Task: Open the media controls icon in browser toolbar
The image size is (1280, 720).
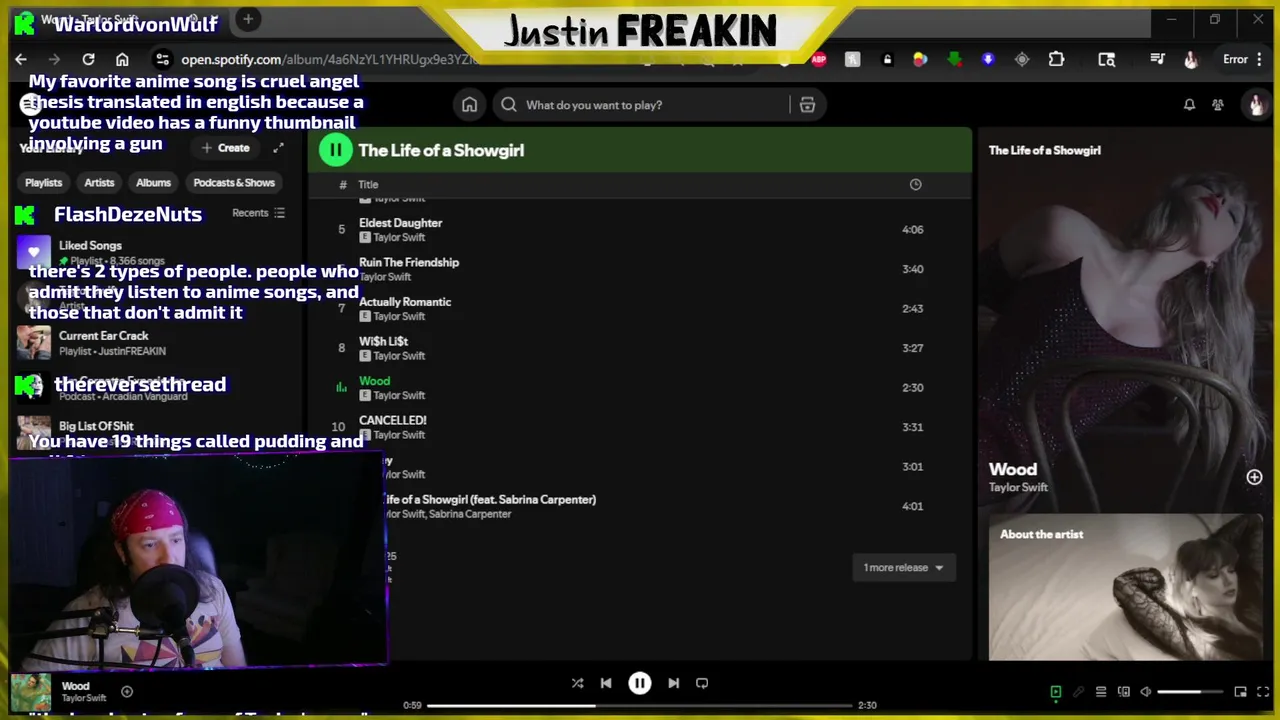Action: point(1157,59)
